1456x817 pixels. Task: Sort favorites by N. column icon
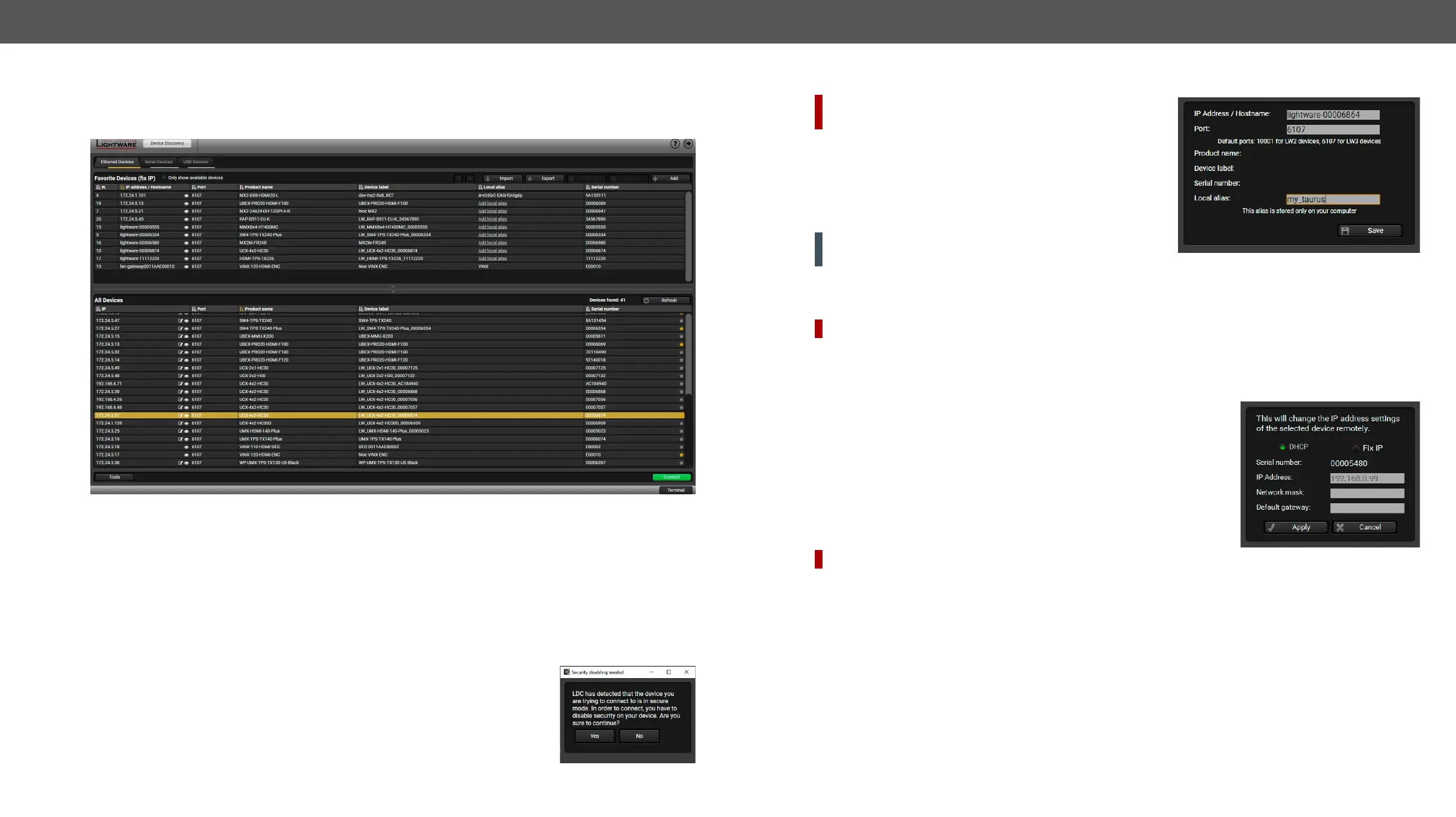(98, 188)
